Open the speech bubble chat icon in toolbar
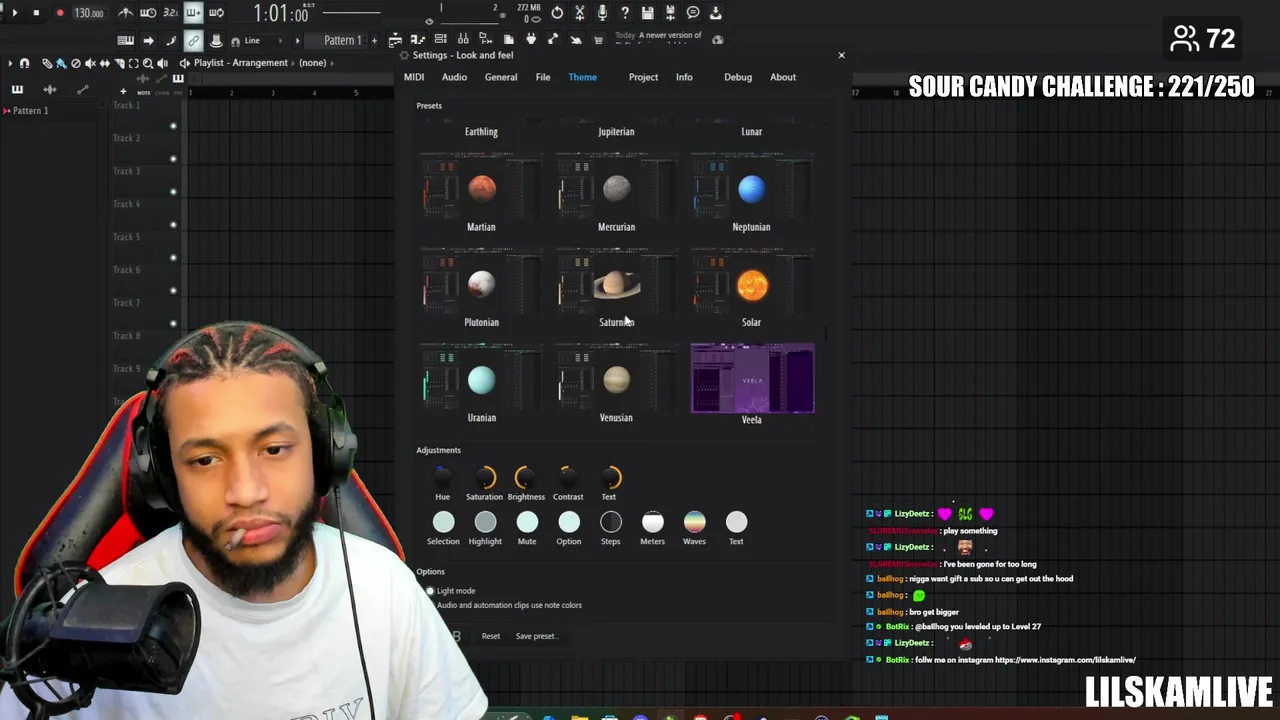Screen dimensions: 1280x720 click(x=693, y=13)
